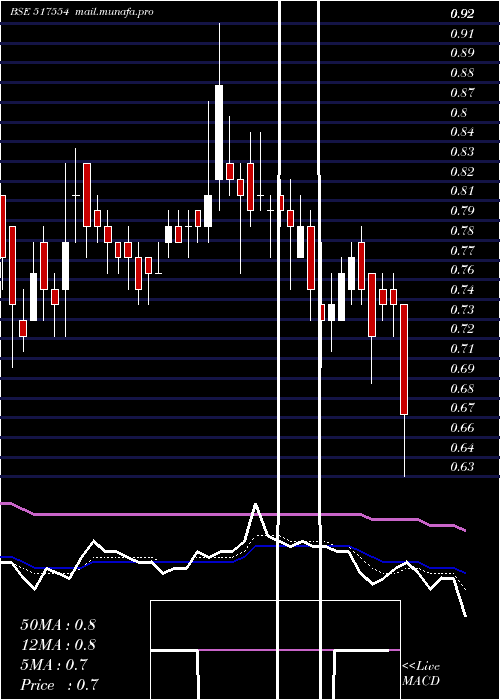Click the 0.77 price axis label
Image resolution: width=500 pixels, height=700 pixels.
click(462, 250)
